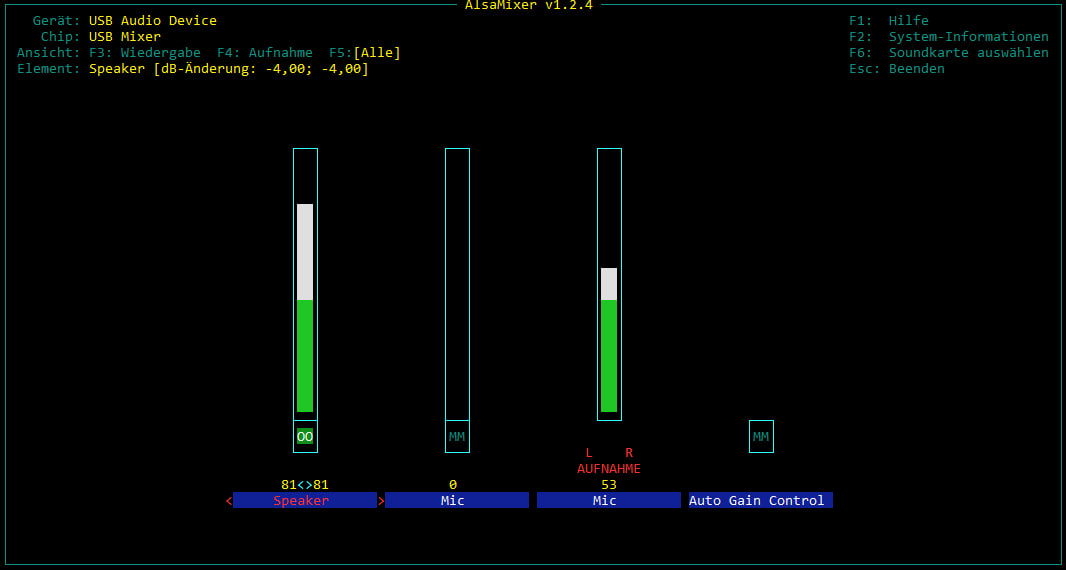Screen dimensions: 1066x570
Task: Click the L capture channel indicator
Action: pos(589,453)
